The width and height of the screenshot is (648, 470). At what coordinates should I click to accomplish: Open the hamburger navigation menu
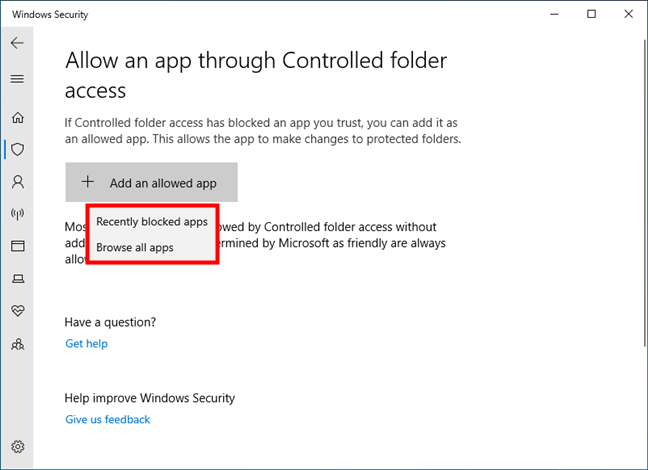click(x=17, y=79)
